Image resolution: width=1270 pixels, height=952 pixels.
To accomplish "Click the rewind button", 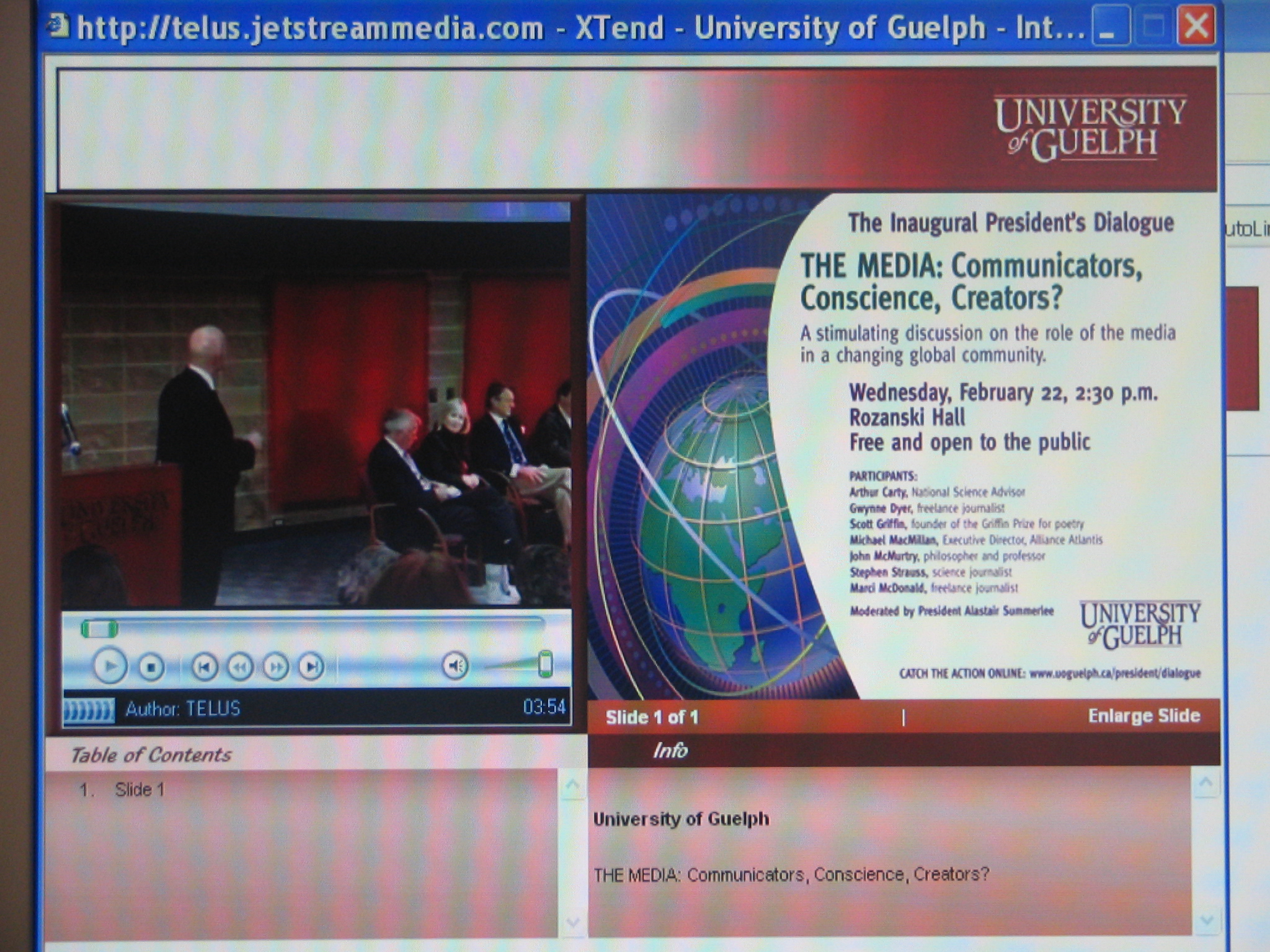I will 240,667.
